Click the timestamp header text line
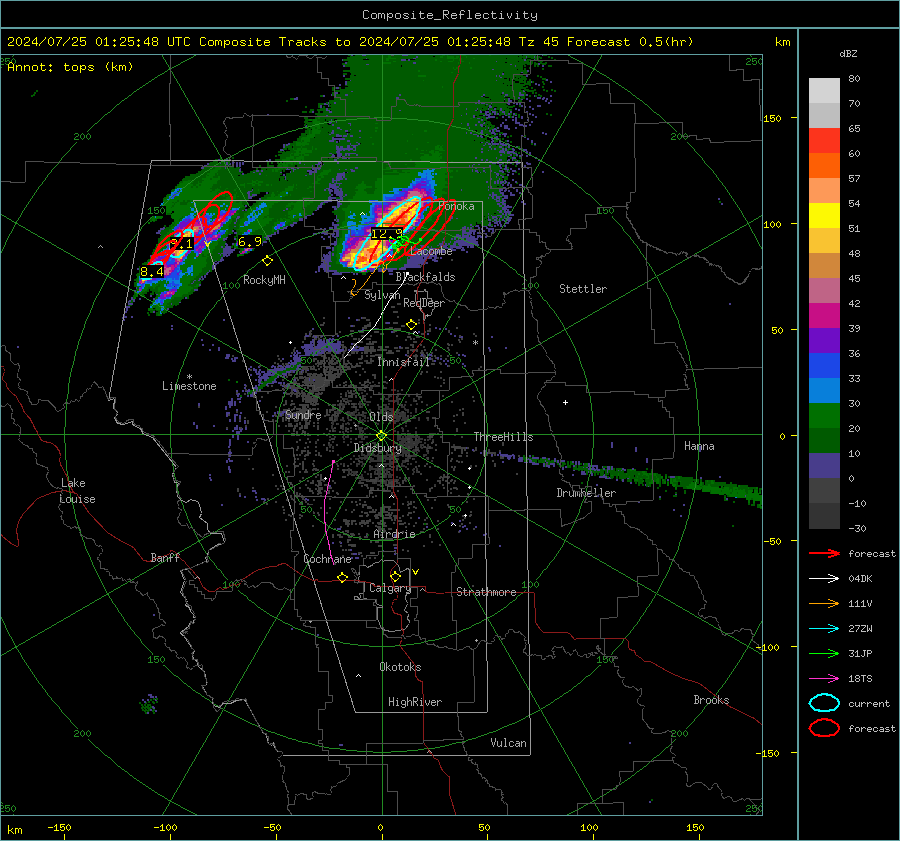900x841 pixels. point(350,42)
